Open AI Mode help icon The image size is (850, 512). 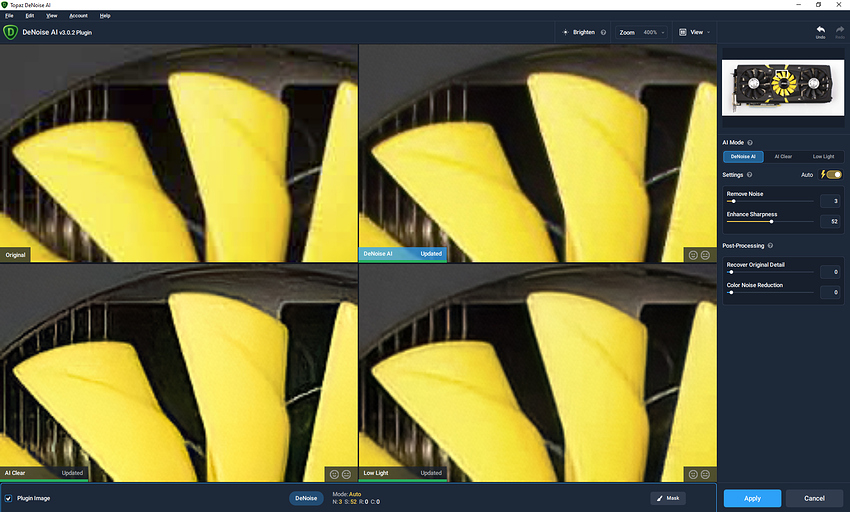click(750, 143)
